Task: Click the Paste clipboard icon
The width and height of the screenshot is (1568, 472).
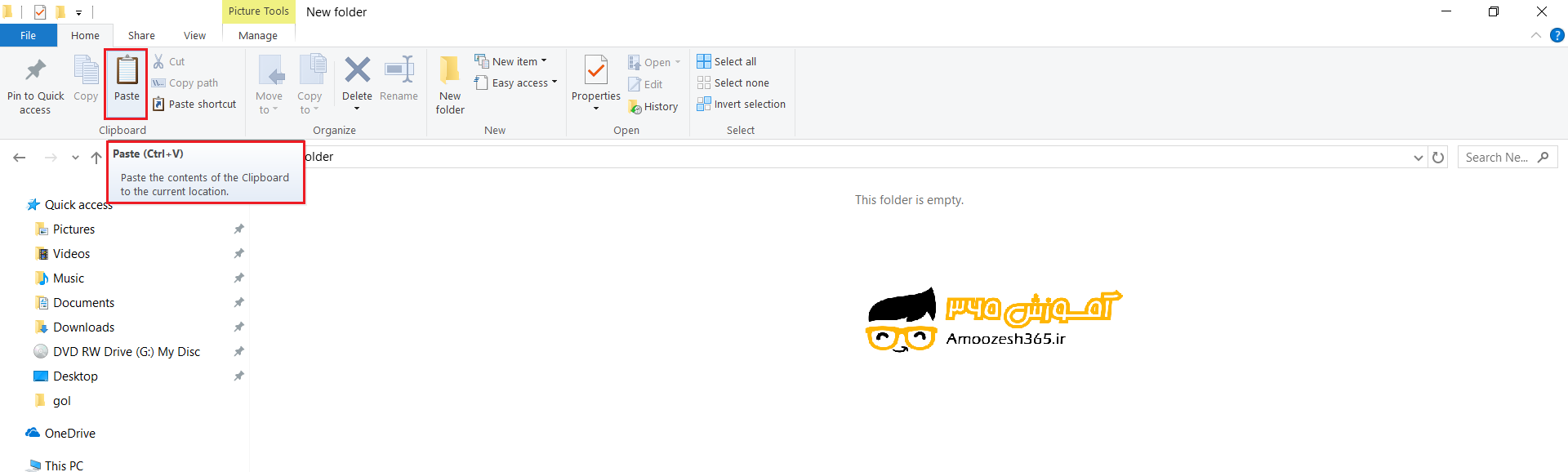Action: click(x=127, y=70)
